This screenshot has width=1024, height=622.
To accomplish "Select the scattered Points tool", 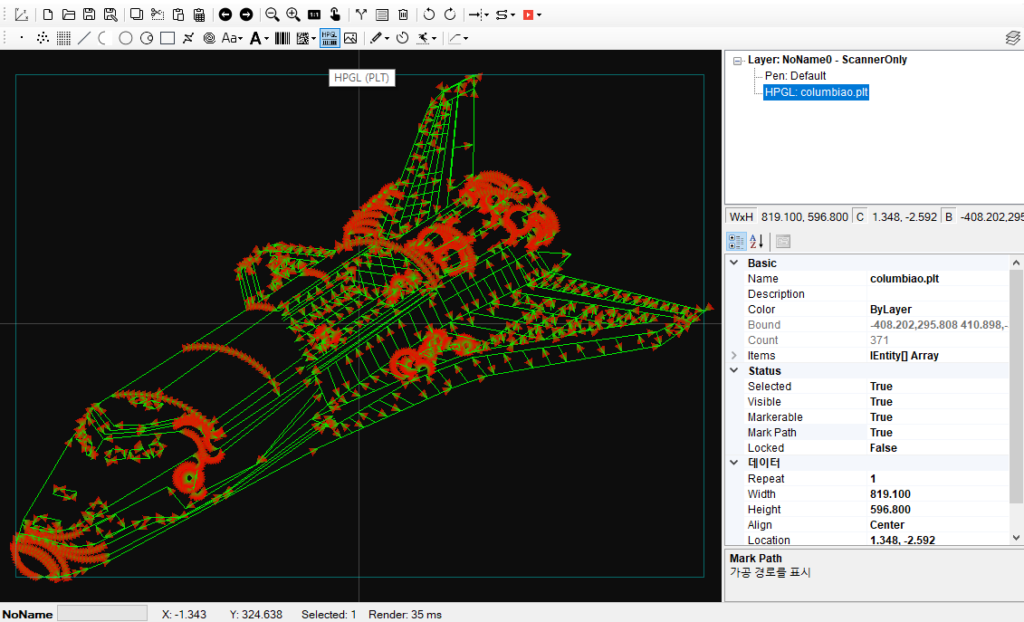I will [42, 38].
